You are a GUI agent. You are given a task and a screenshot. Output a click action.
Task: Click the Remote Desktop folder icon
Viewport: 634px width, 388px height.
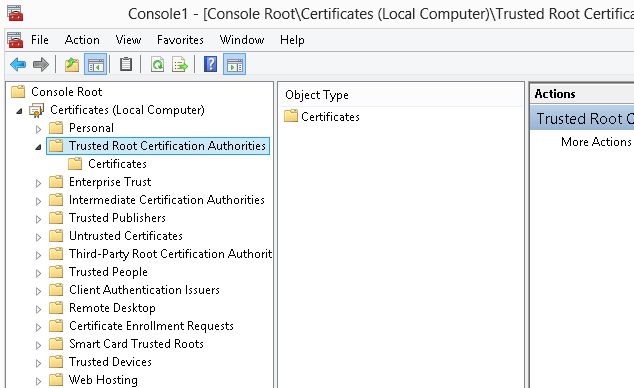[56, 308]
